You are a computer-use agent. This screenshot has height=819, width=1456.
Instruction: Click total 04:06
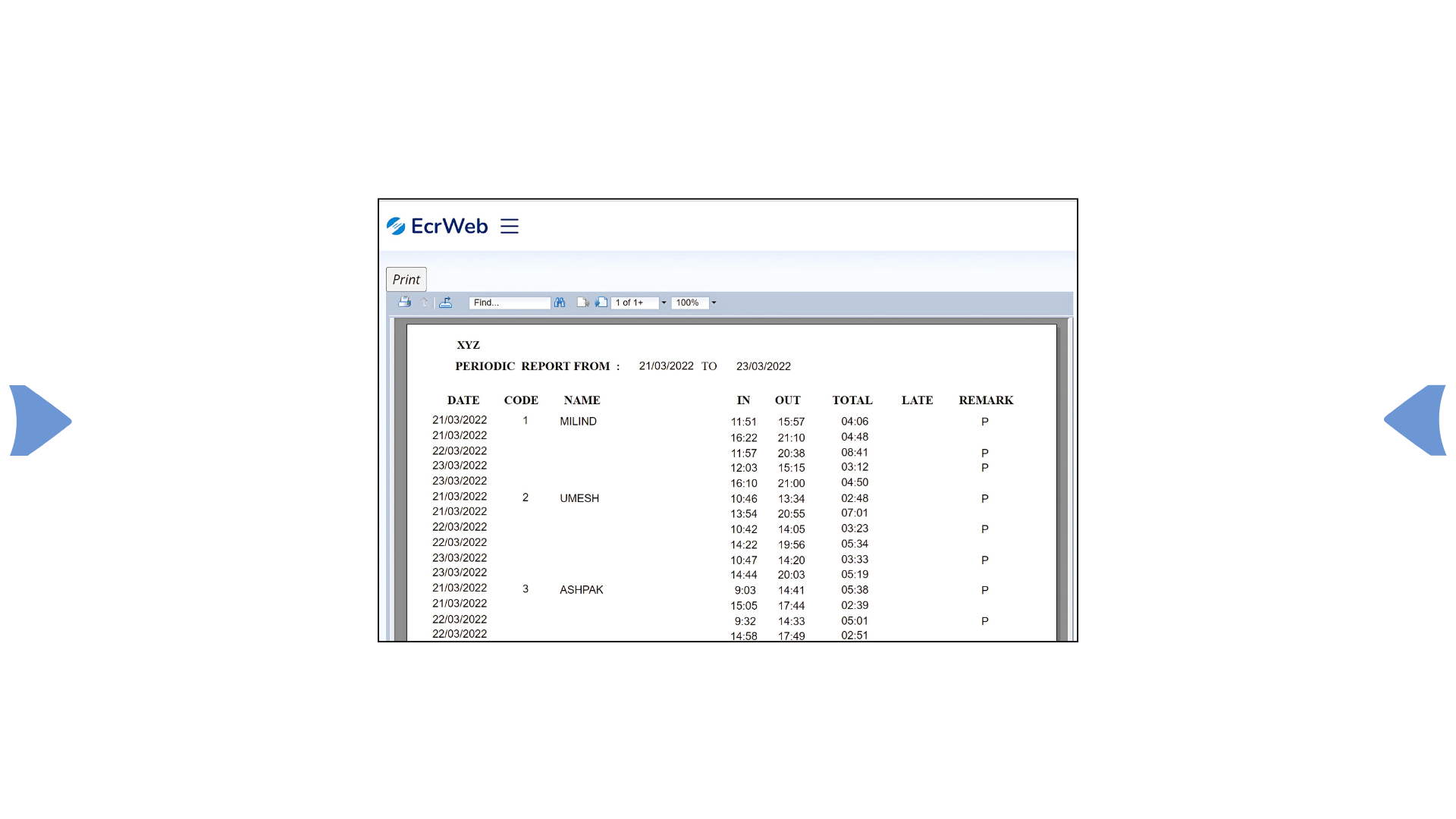click(x=855, y=422)
